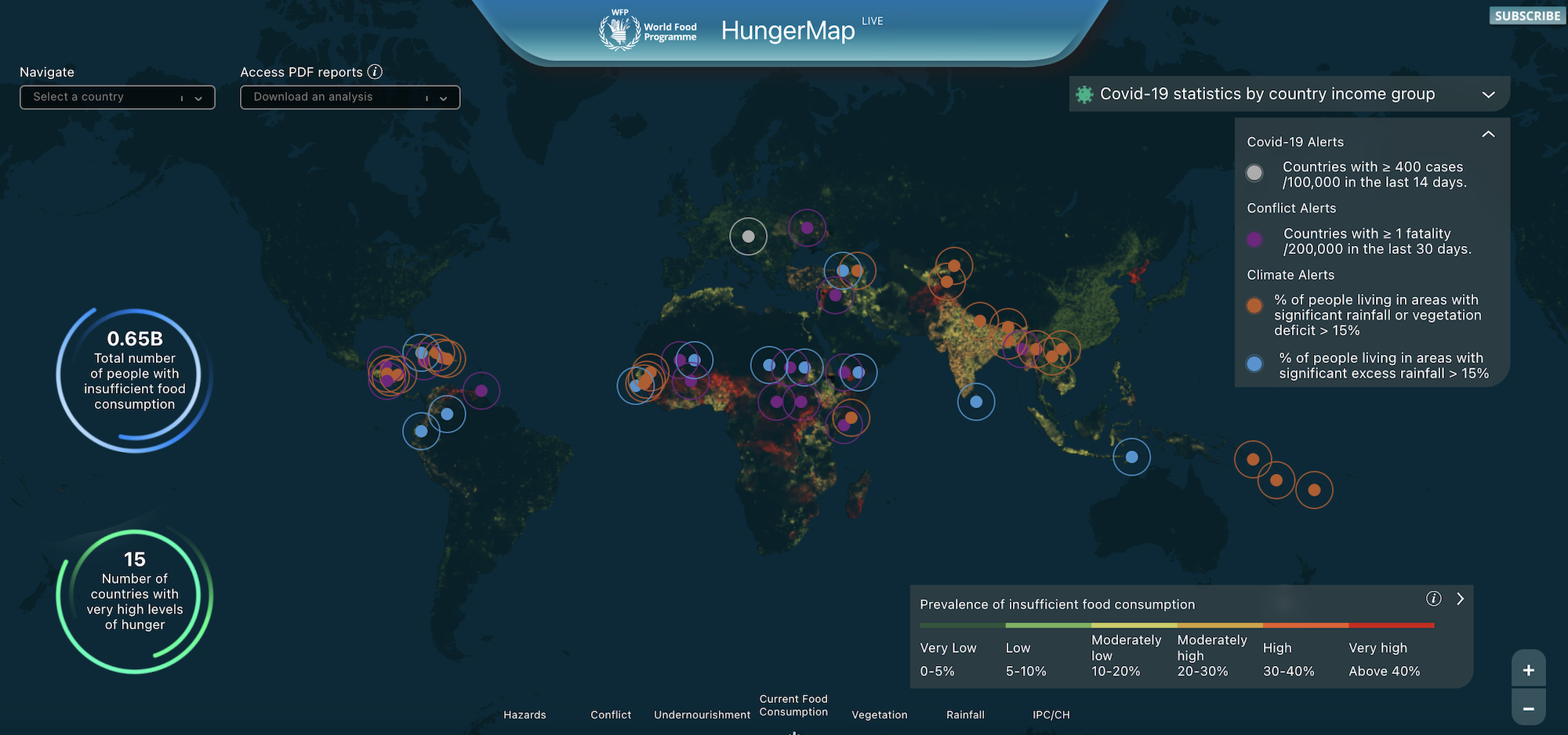Click the High 30-40% orange legend bar

coord(1305,625)
